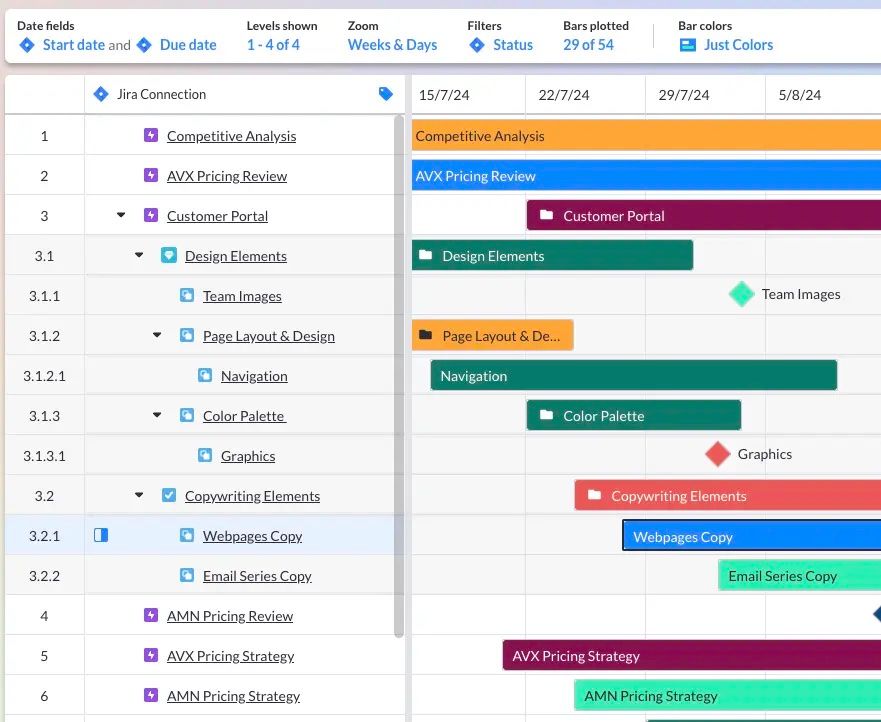Click the blue split-square icon on Webpages Copy row
This screenshot has width=881, height=722.
(x=100, y=535)
